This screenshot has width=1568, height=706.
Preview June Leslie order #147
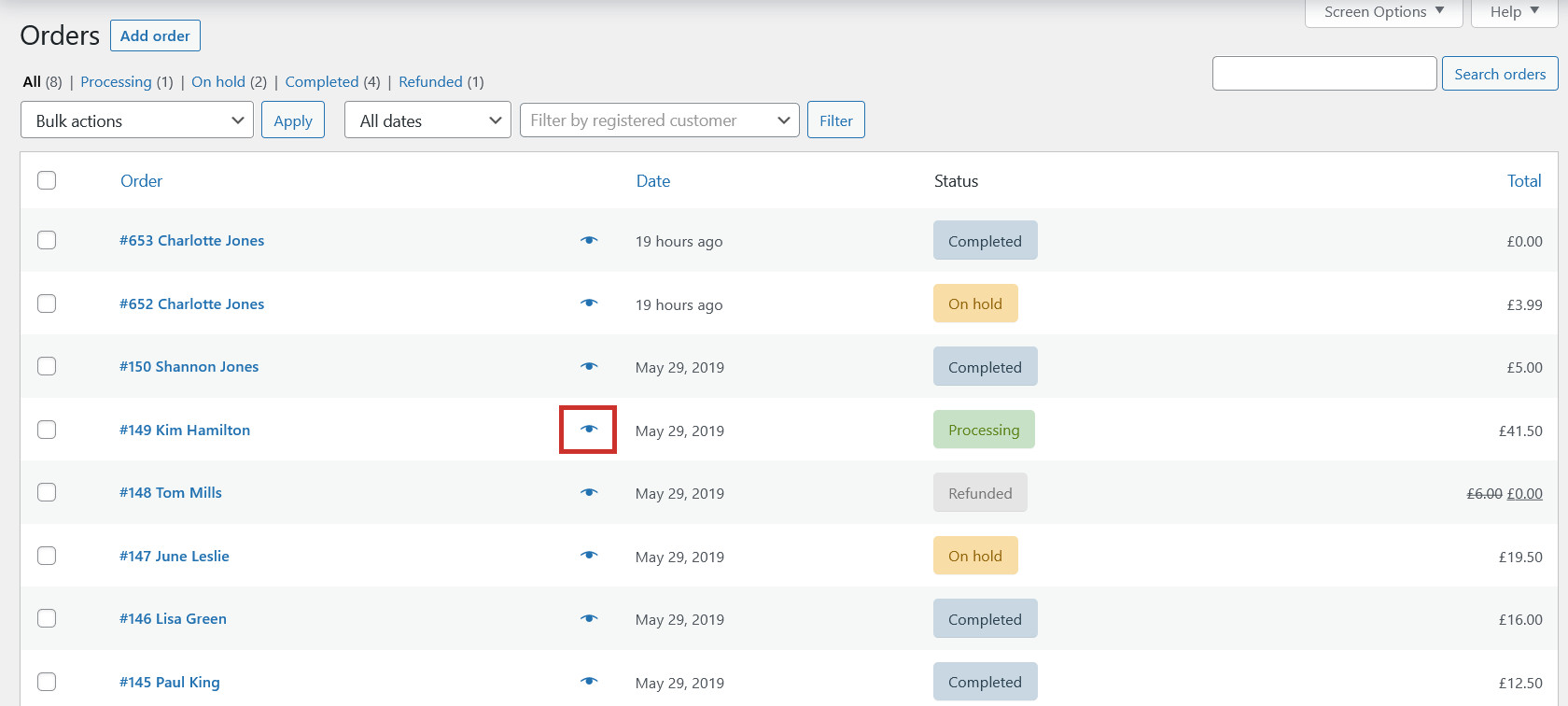[x=589, y=556]
